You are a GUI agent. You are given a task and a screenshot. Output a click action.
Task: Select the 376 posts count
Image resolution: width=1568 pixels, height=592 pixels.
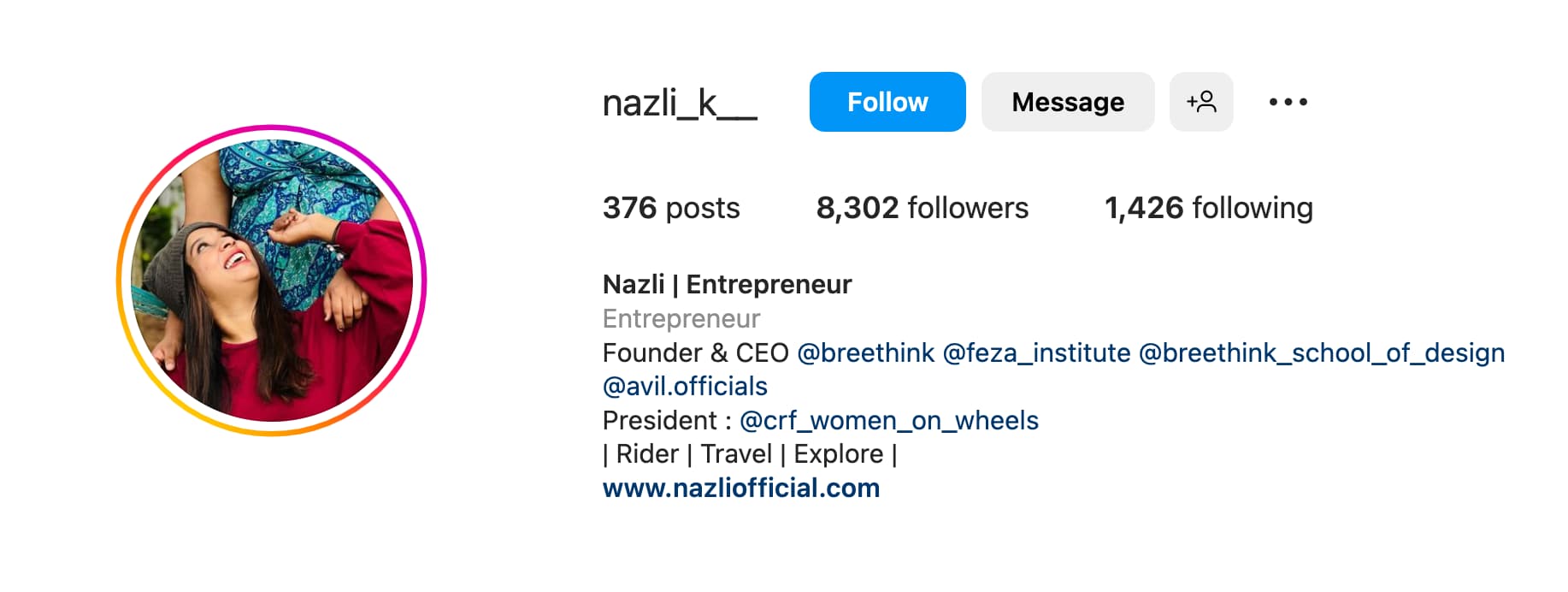(671, 208)
